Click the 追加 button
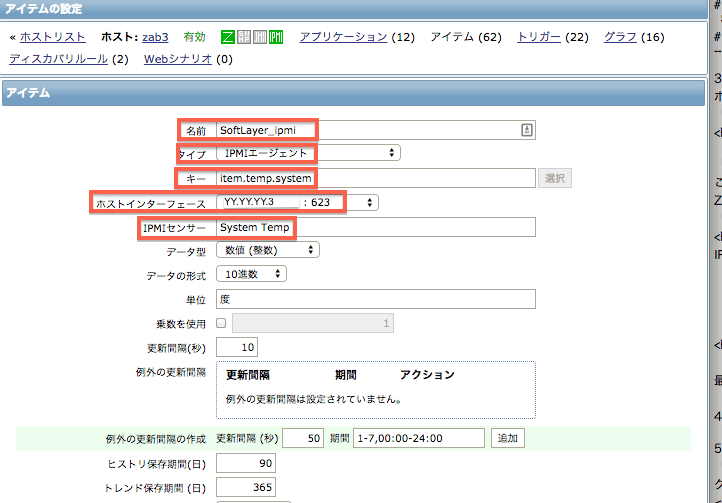Image resolution: width=722 pixels, height=503 pixels. 507,438
